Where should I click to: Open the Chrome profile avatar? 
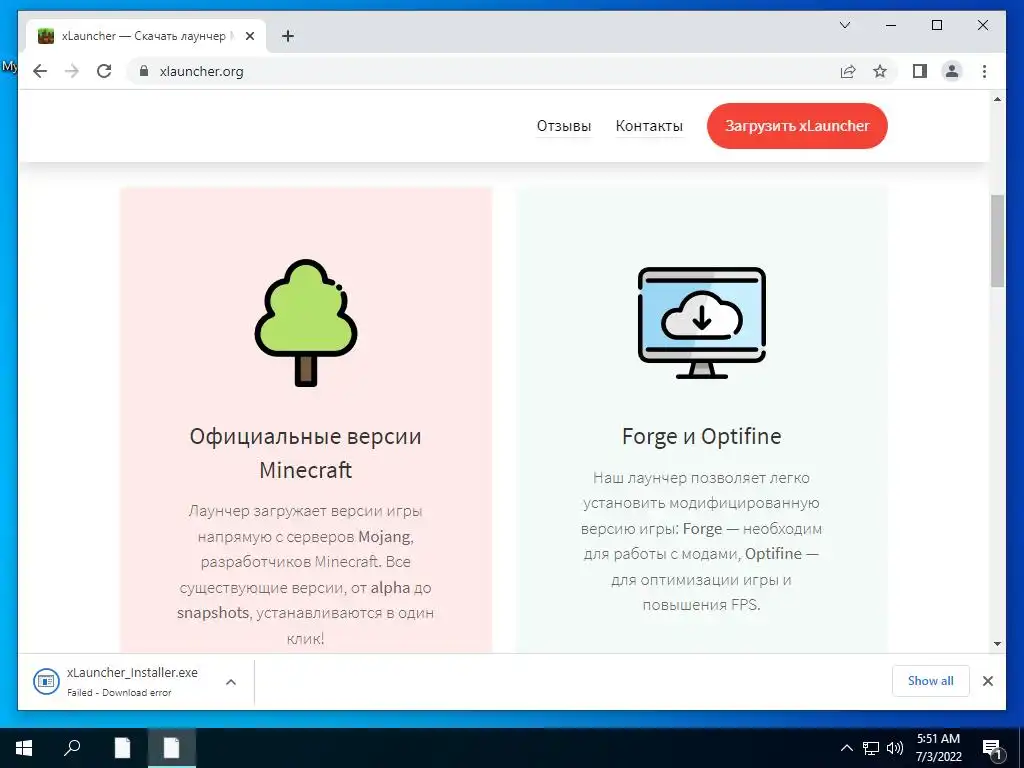click(x=952, y=71)
